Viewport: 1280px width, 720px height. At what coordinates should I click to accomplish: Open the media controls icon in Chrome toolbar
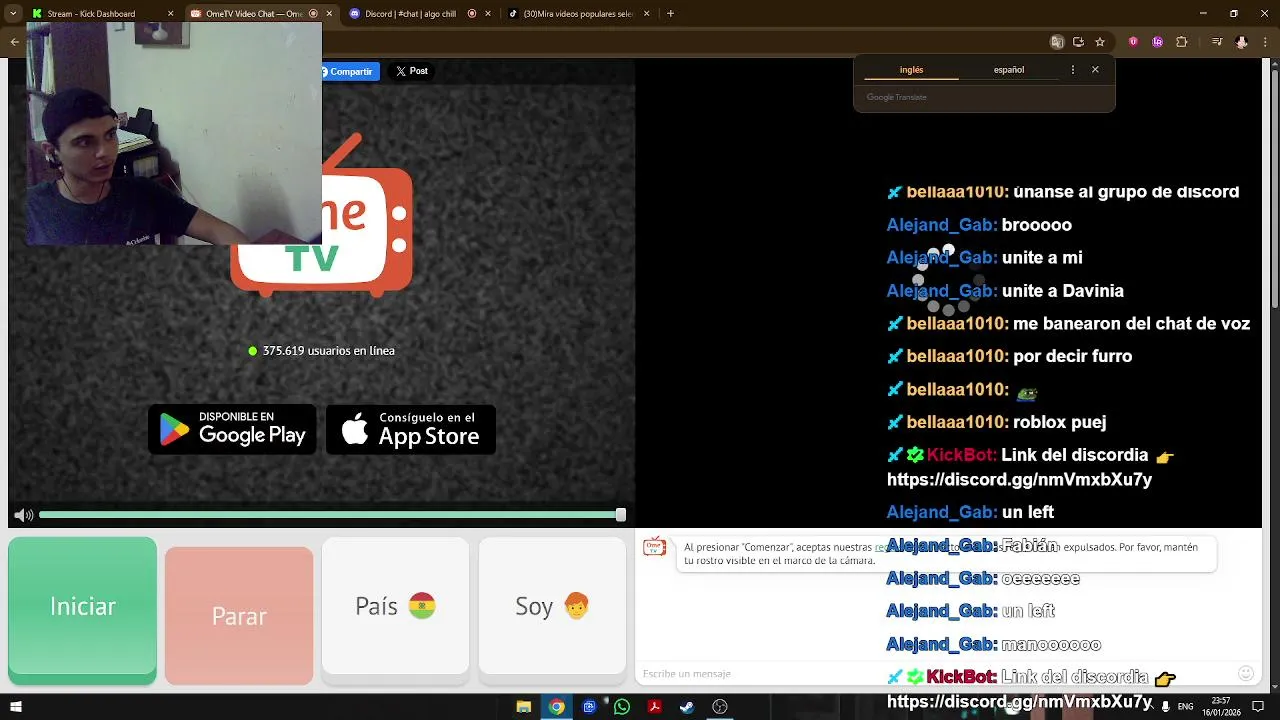click(x=1217, y=42)
